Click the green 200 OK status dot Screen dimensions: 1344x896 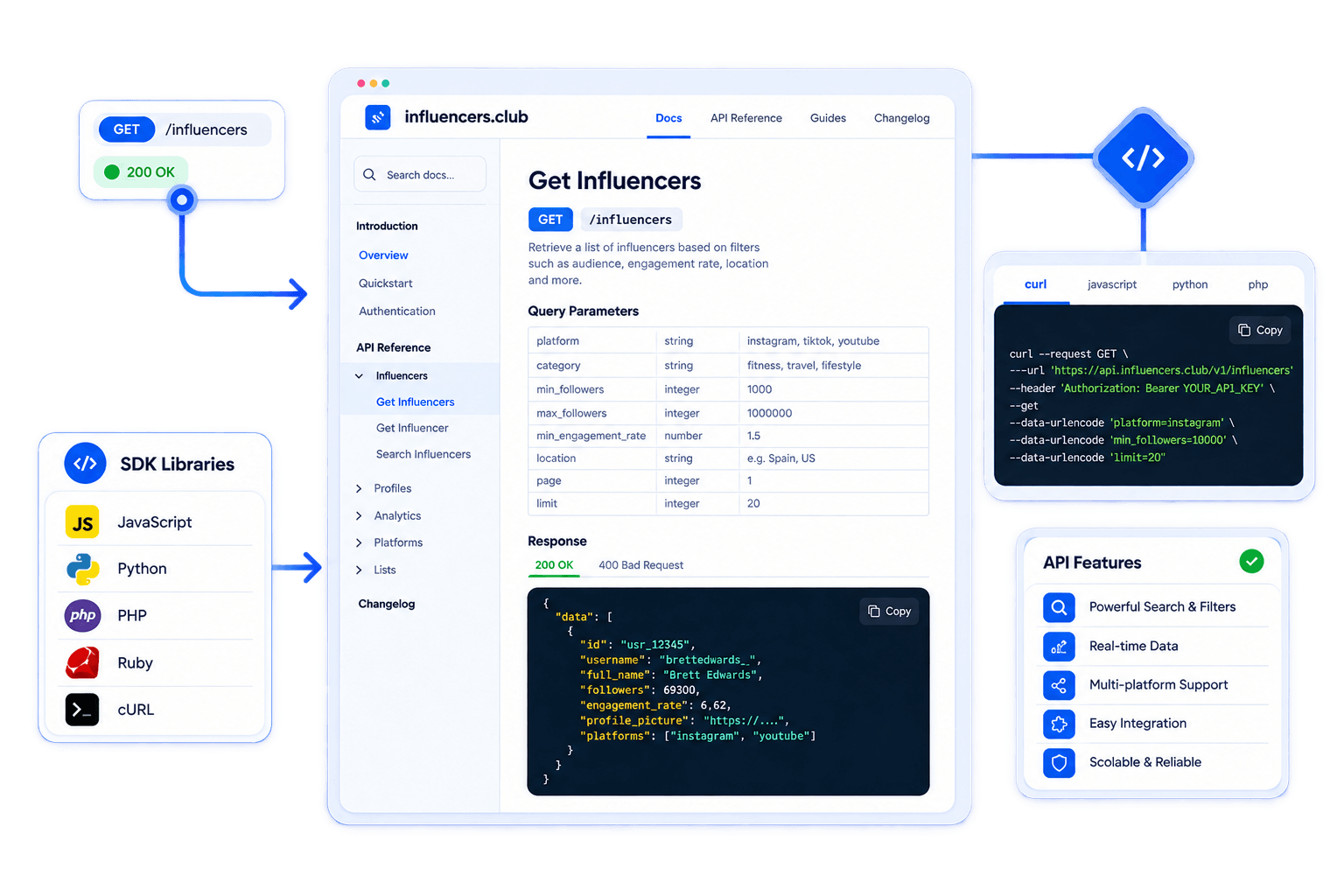click(x=112, y=172)
